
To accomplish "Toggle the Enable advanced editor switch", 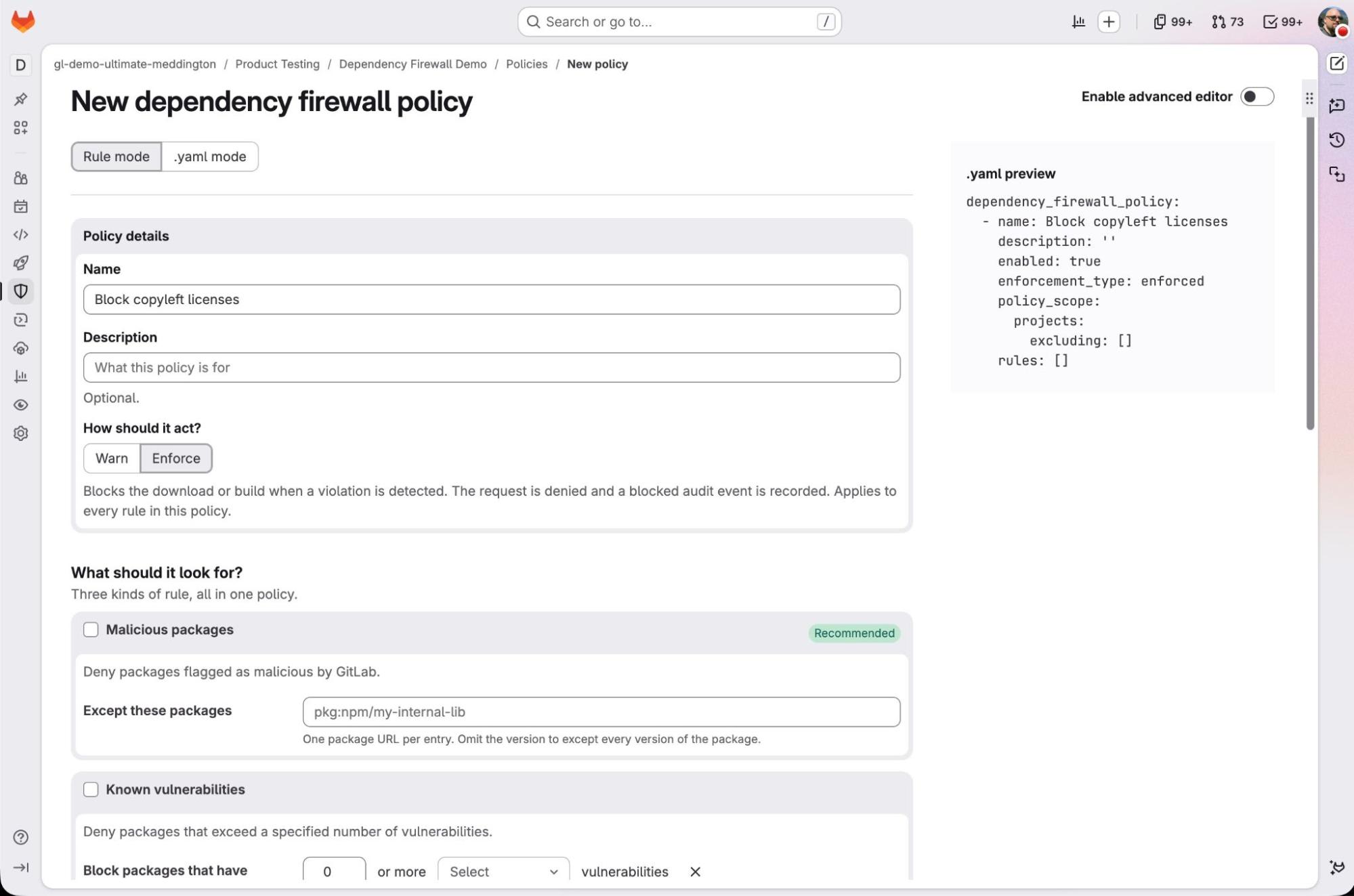I will click(x=1257, y=97).
